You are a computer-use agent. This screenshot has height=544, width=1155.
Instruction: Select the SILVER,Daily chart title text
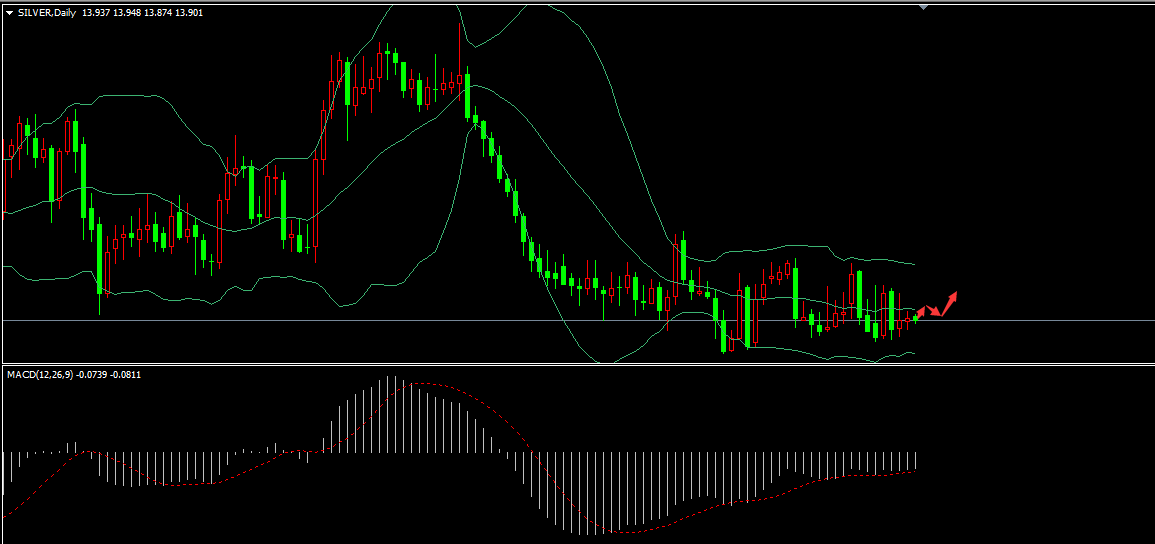(46, 13)
